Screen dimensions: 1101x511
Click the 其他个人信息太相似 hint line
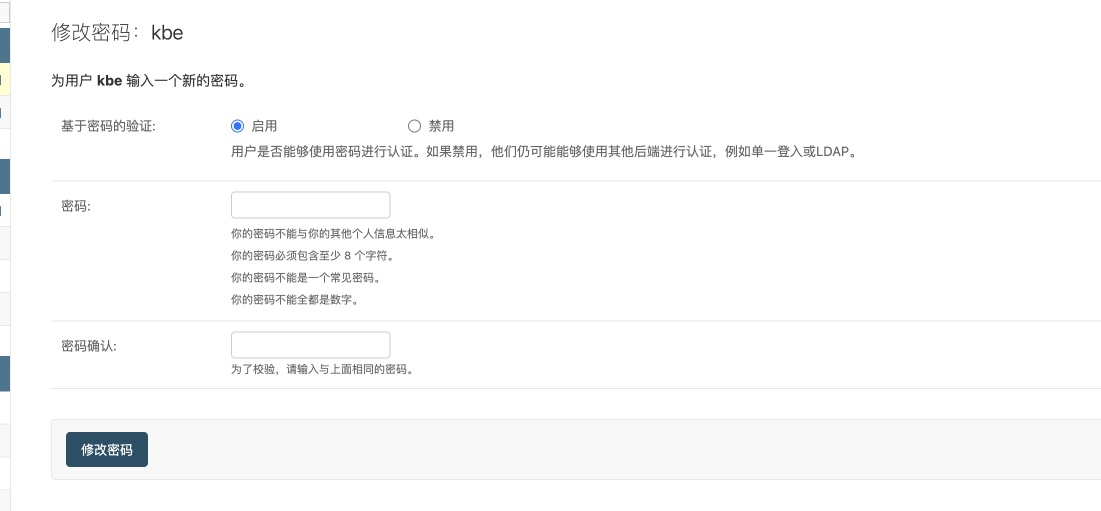click(332, 233)
